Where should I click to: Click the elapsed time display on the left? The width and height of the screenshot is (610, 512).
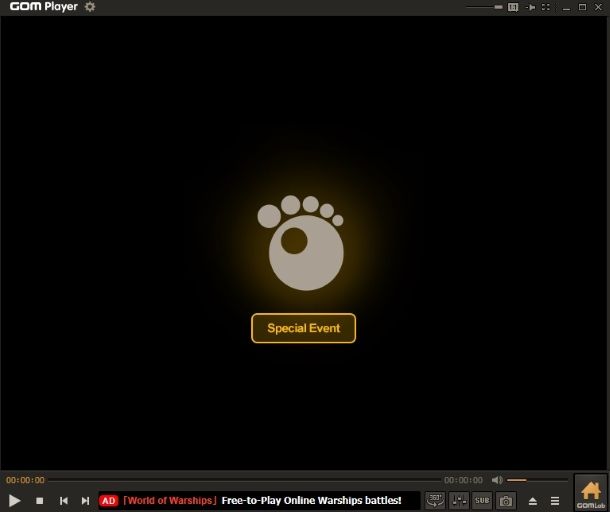(25, 480)
